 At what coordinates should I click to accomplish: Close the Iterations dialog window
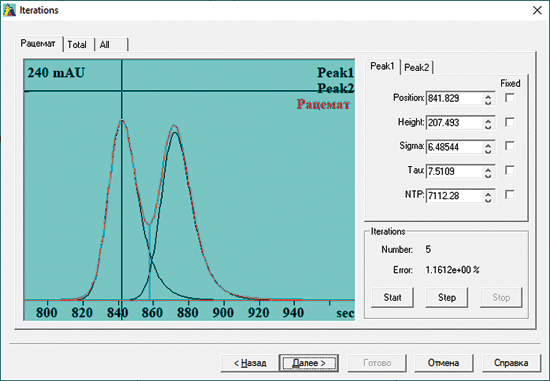click(537, 11)
